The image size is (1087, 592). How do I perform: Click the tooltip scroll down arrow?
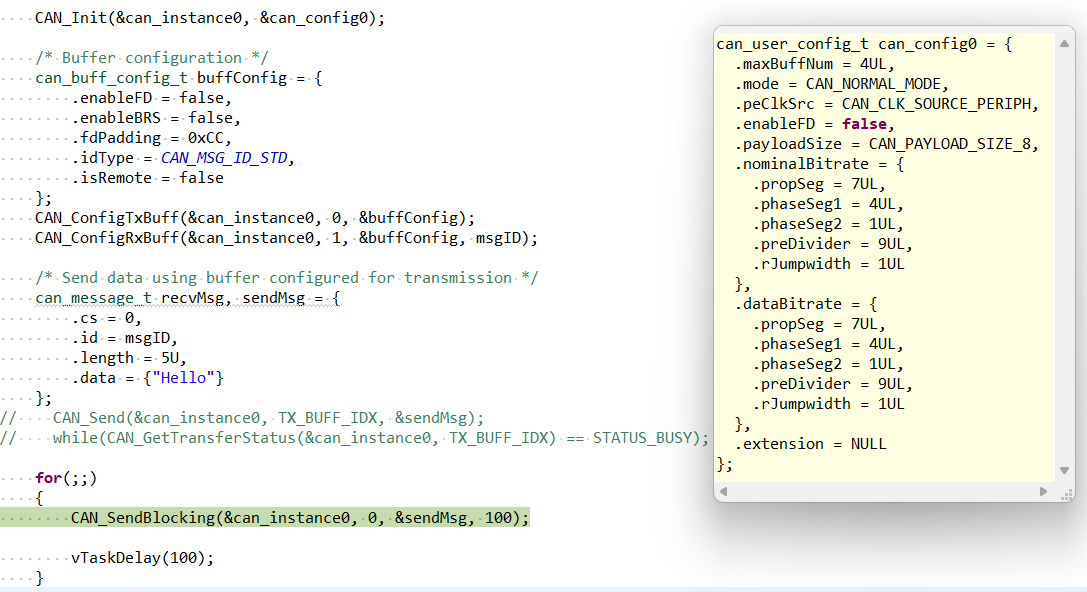(1064, 470)
